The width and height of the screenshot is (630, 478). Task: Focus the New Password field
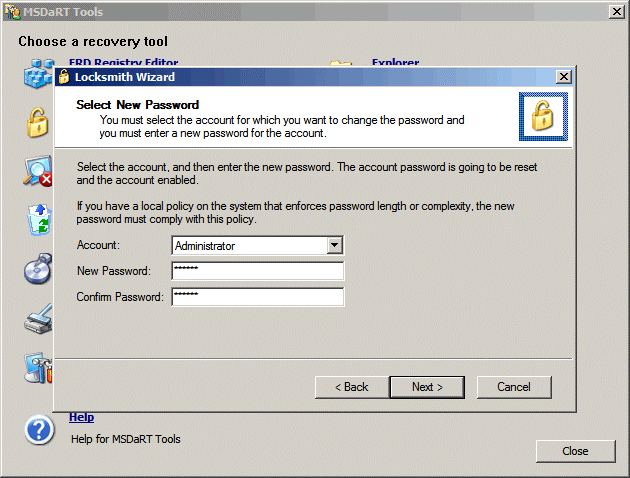[x=258, y=271]
